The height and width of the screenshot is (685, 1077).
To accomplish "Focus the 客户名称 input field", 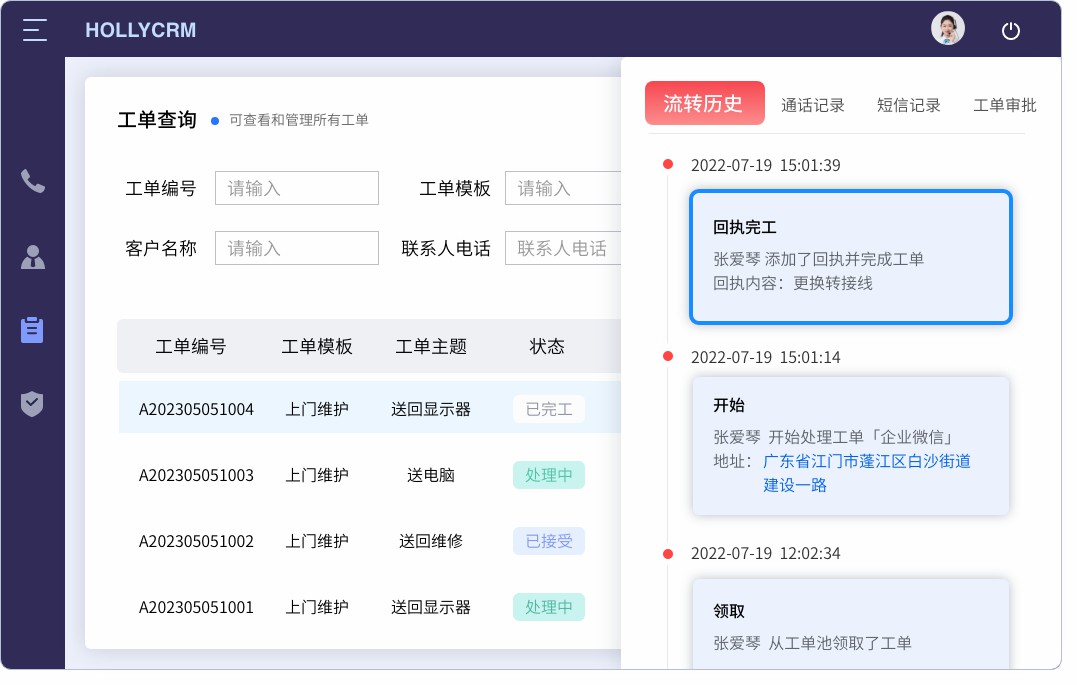I will pyautogui.click(x=297, y=248).
